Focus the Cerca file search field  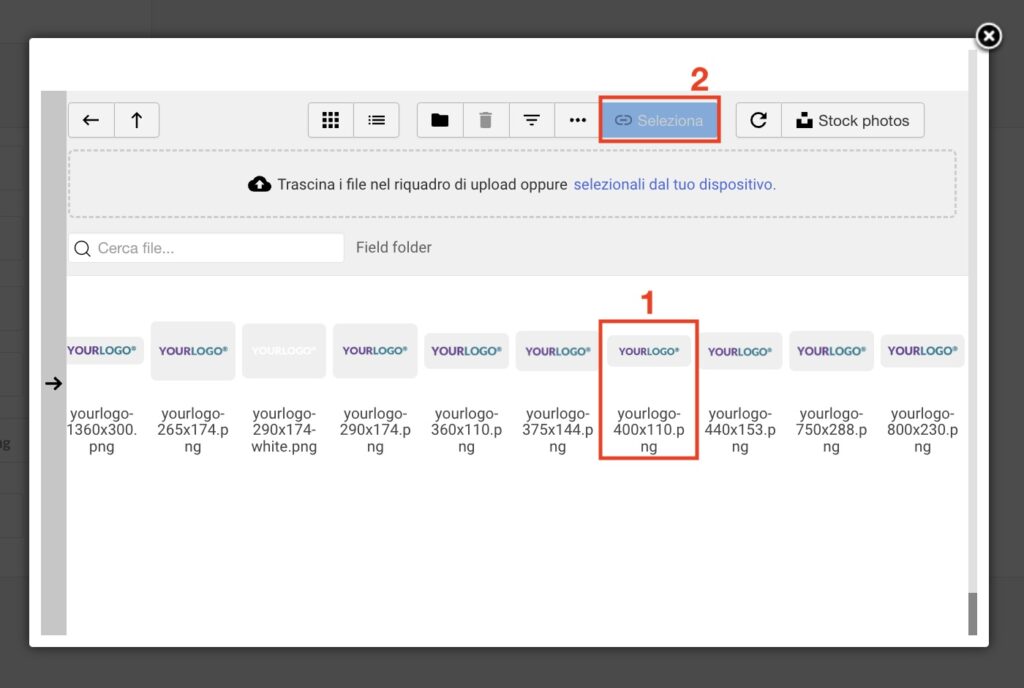click(206, 248)
